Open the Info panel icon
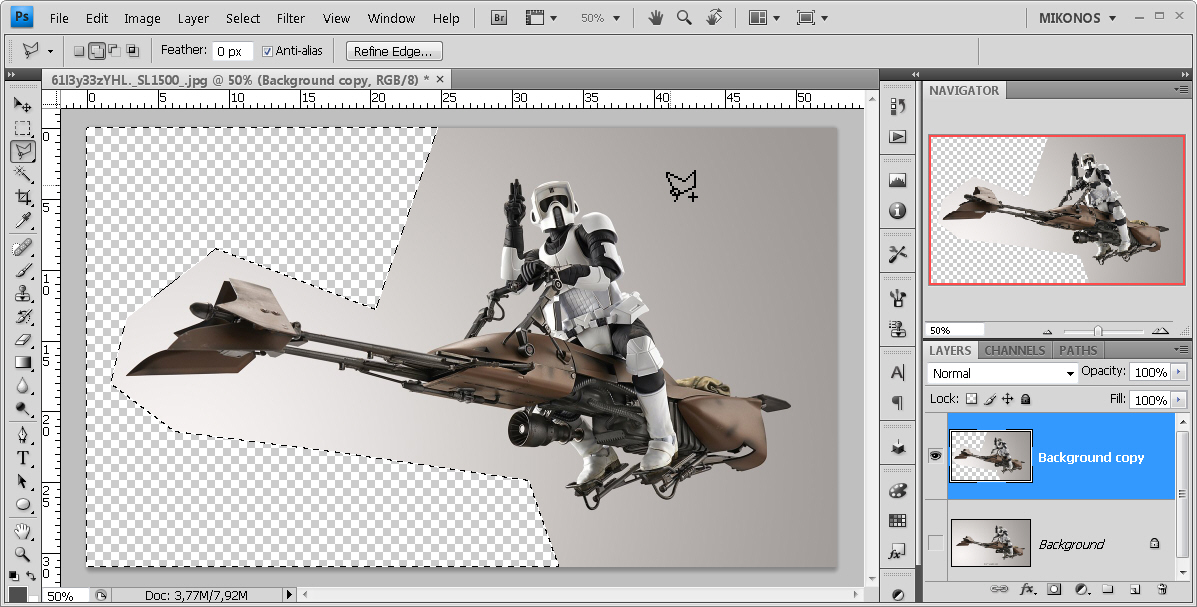1197x607 pixels. [x=898, y=211]
